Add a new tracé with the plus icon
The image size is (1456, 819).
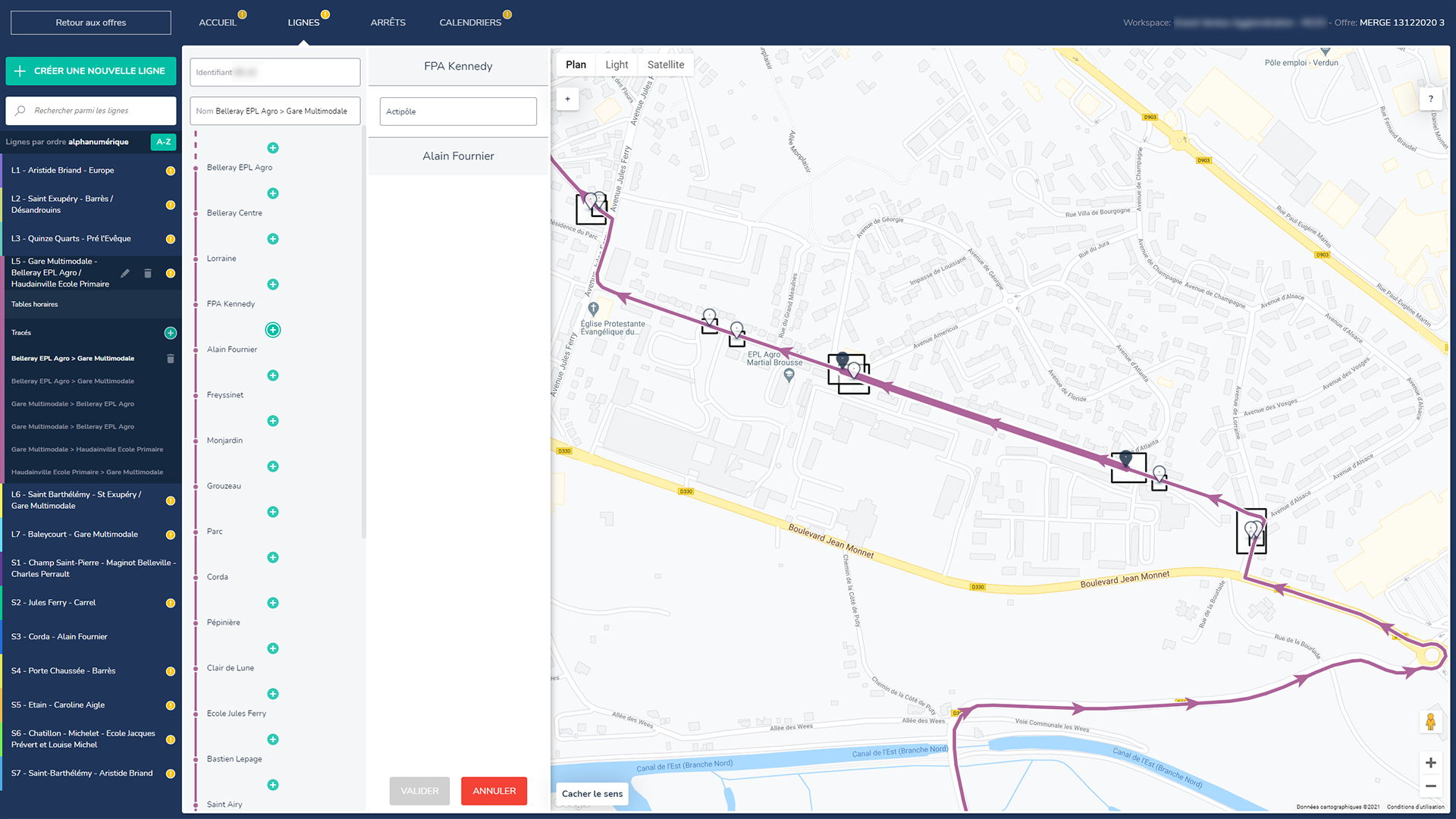tap(171, 333)
